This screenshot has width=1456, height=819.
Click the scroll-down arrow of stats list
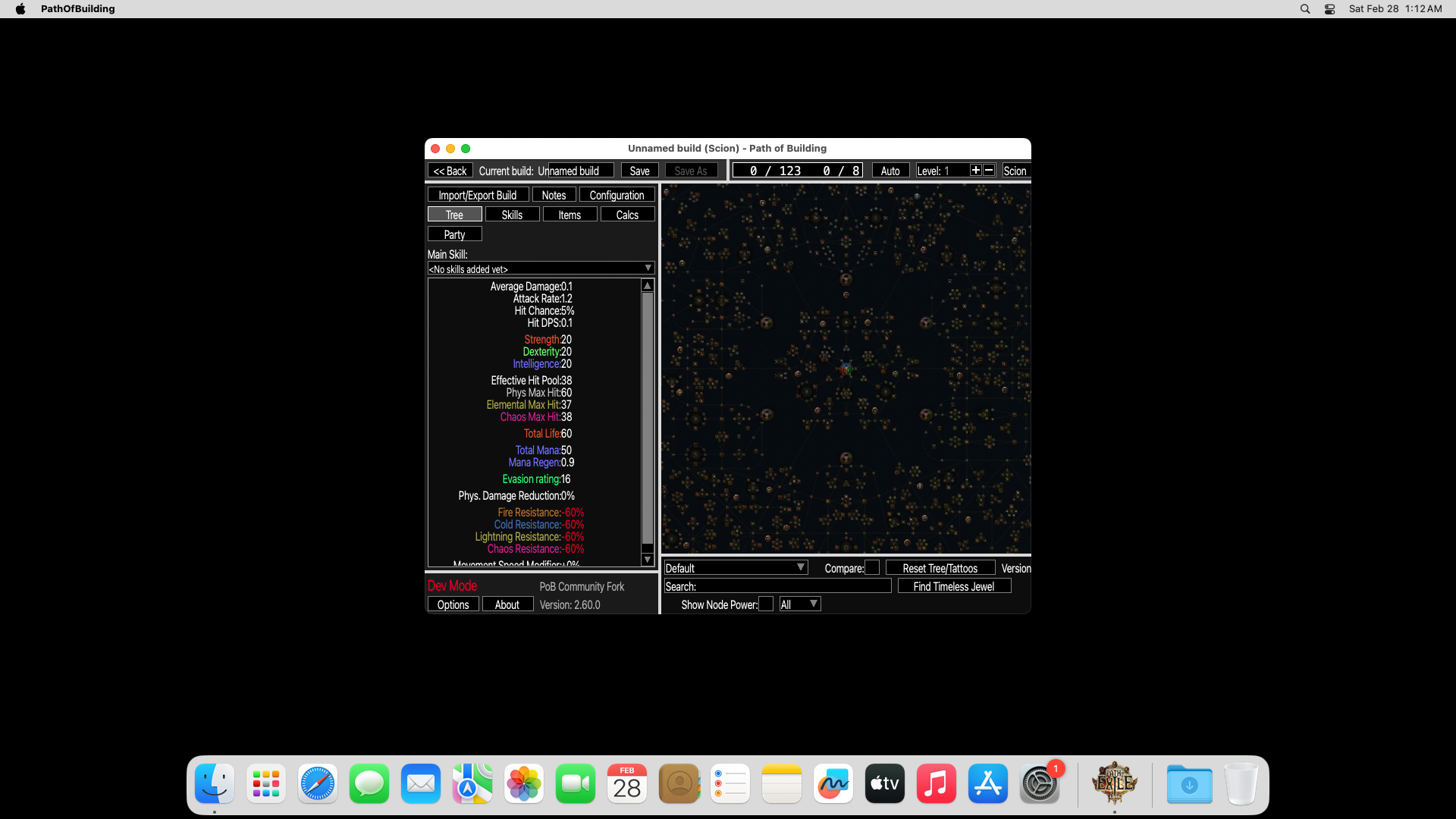(x=648, y=560)
